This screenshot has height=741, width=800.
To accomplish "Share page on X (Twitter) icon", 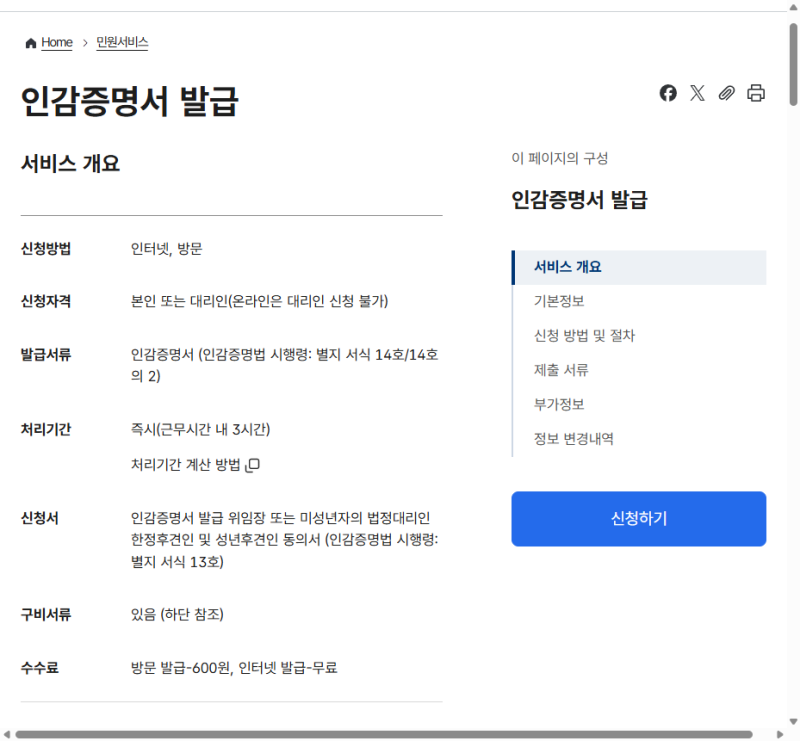I will [x=697, y=93].
